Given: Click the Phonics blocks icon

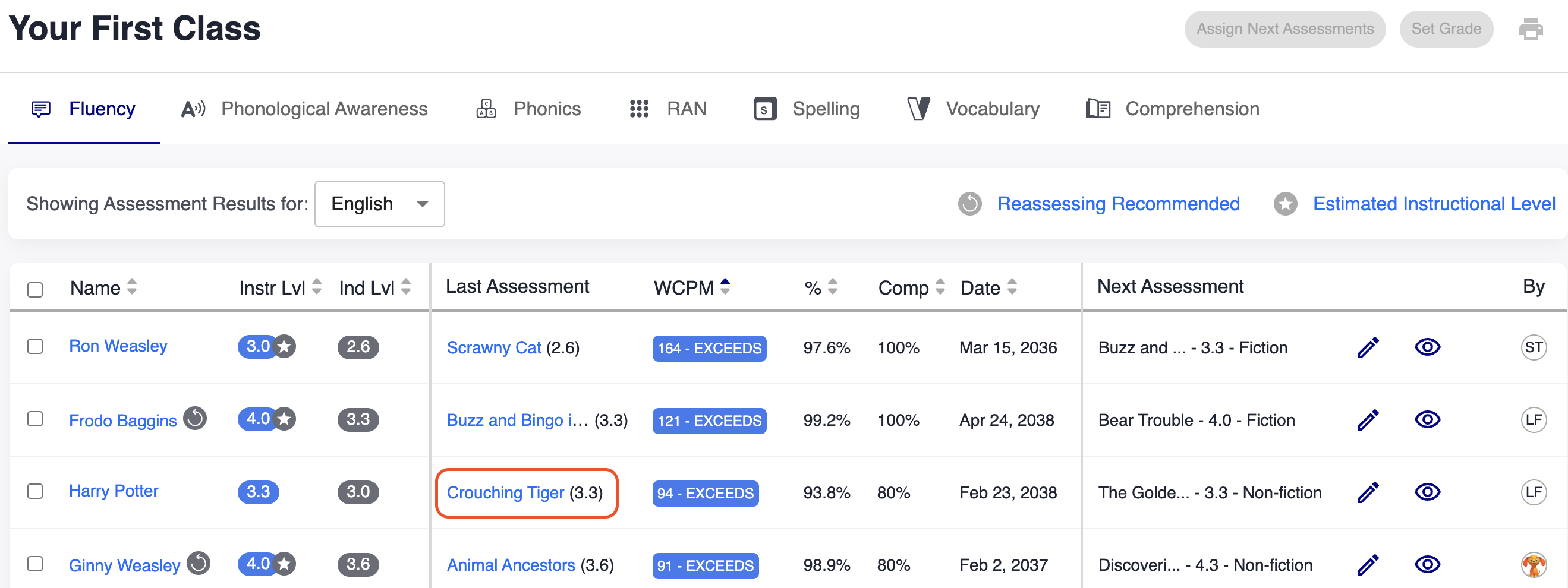Looking at the screenshot, I should click(486, 109).
